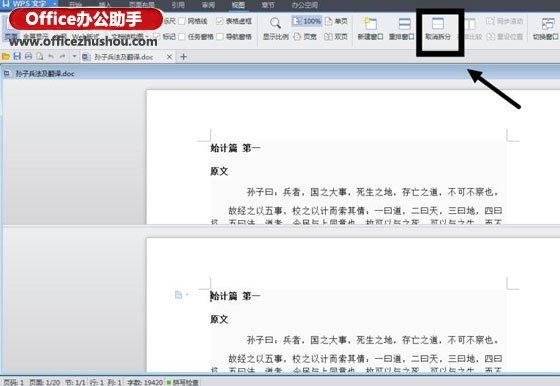
Task: Click heading 始计篇 第一 in the upper pane
Action: click(235, 147)
